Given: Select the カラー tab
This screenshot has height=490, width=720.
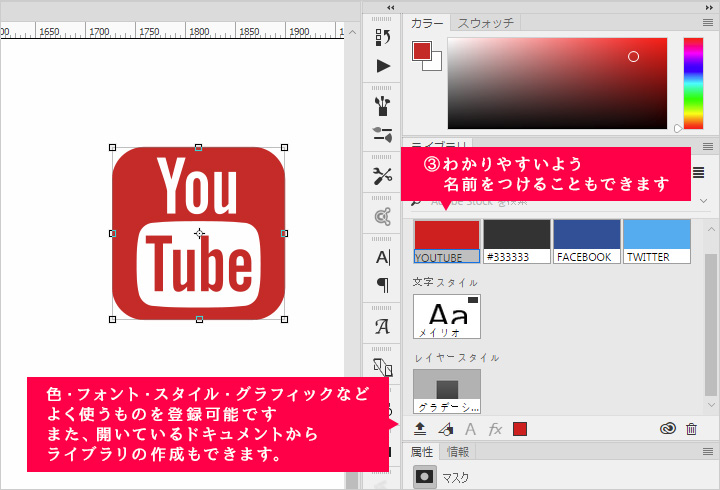Looking at the screenshot, I should coord(427,23).
